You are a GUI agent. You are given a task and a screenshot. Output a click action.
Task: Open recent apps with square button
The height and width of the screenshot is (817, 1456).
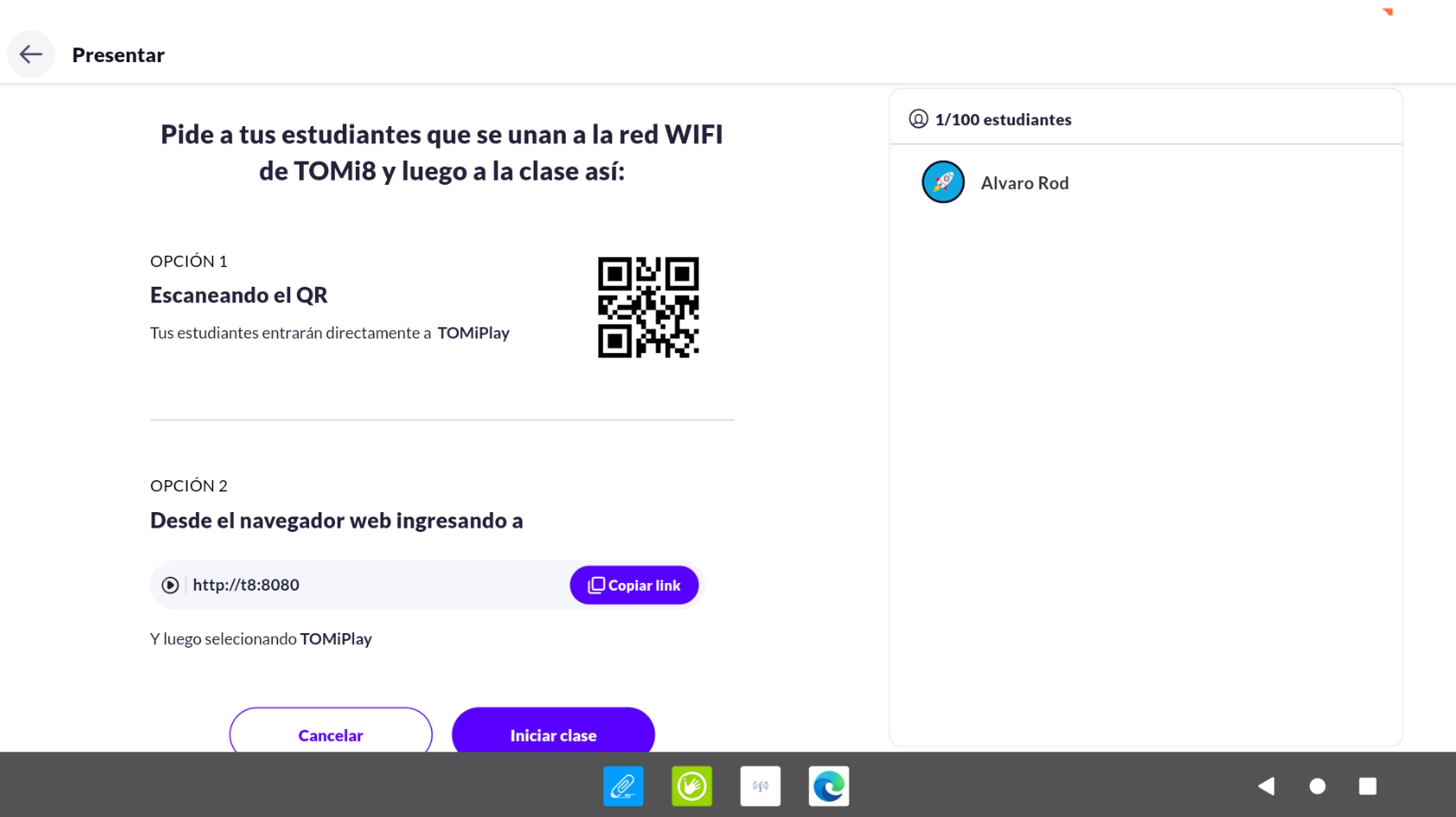point(1367,786)
